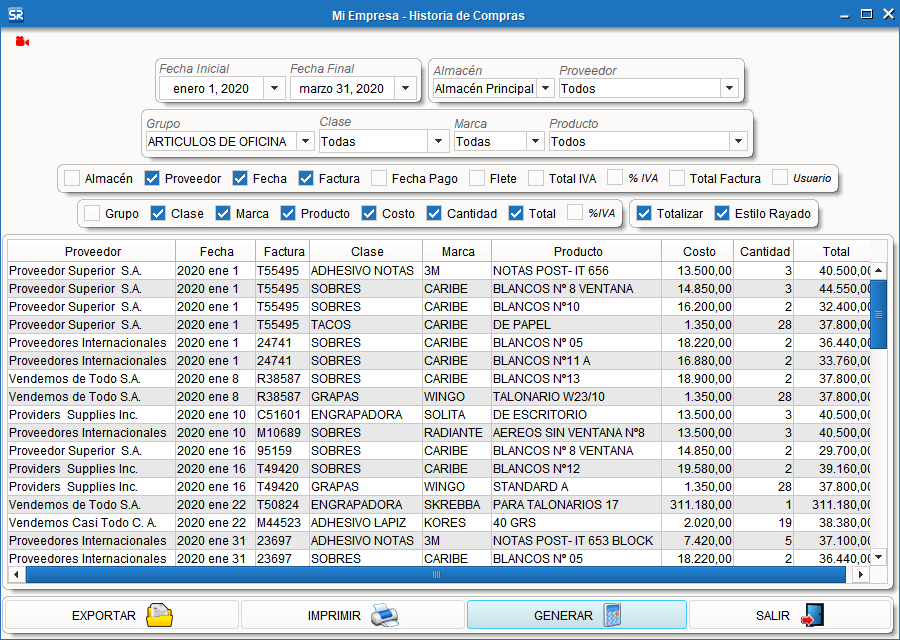Uncheck the Marca checkbox
900x640 pixels.
tap(223, 214)
